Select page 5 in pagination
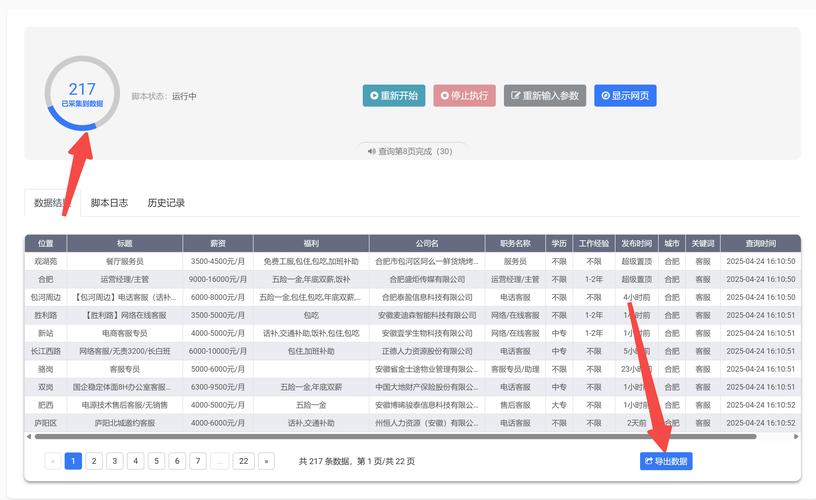Image resolution: width=816 pixels, height=500 pixels. pyautogui.click(x=156, y=461)
